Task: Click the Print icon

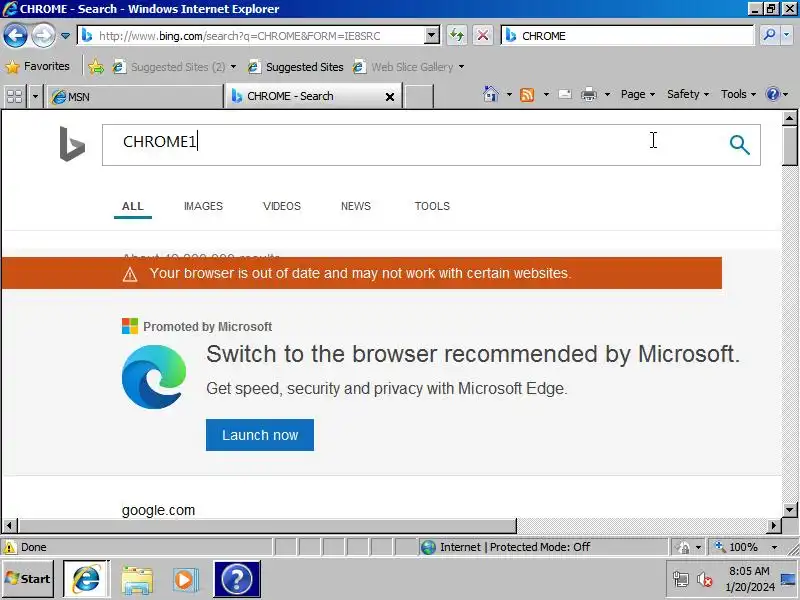Action: (x=589, y=94)
